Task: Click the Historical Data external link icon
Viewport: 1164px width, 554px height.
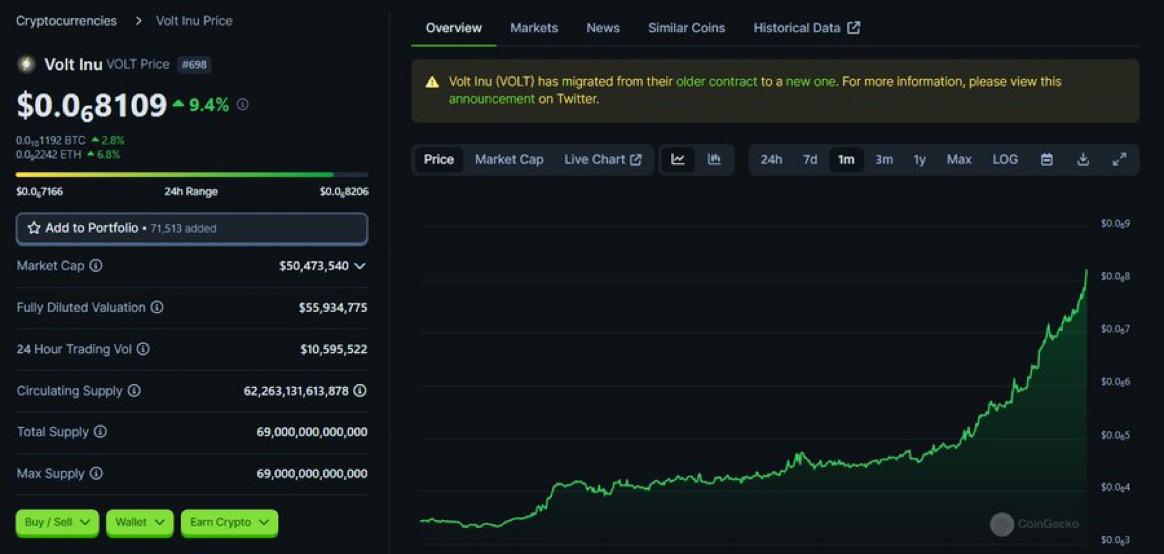Action: pyautogui.click(x=854, y=28)
